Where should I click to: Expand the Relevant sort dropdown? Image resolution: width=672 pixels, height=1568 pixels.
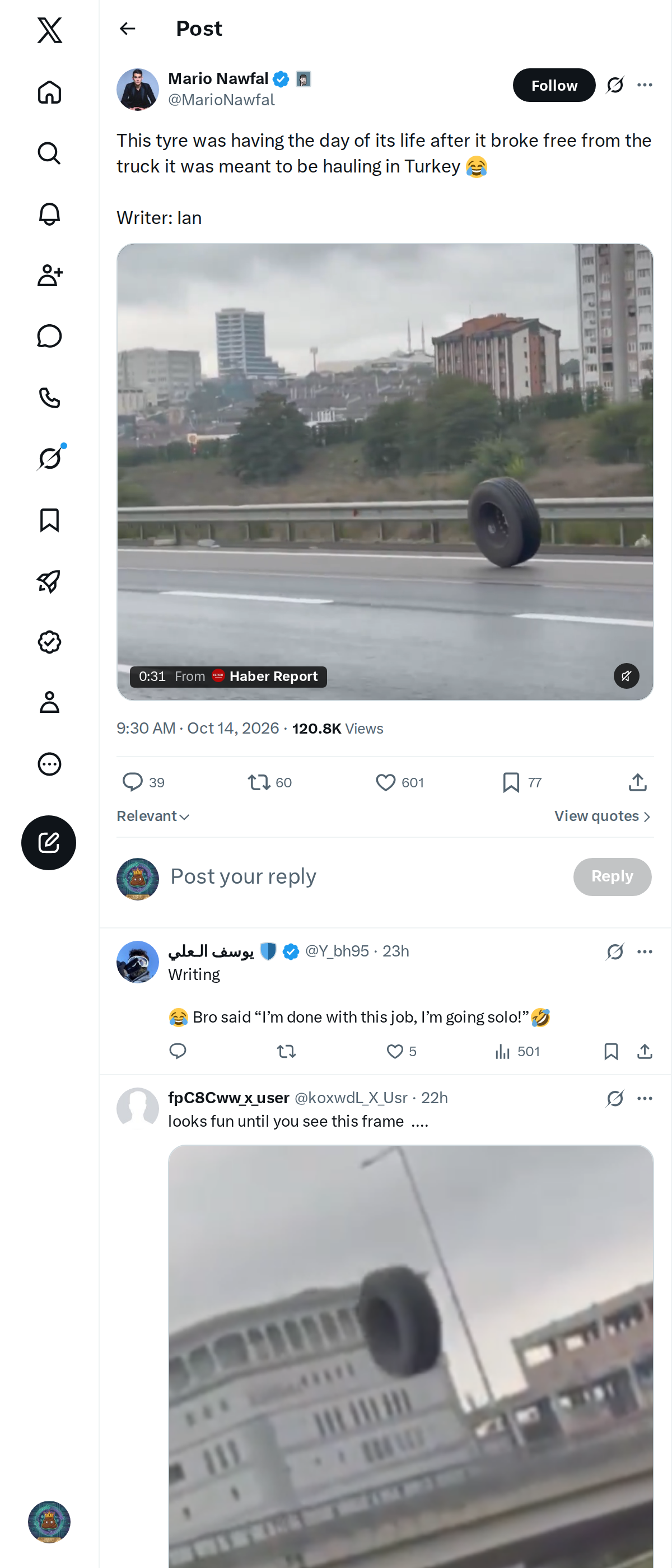[x=153, y=816]
